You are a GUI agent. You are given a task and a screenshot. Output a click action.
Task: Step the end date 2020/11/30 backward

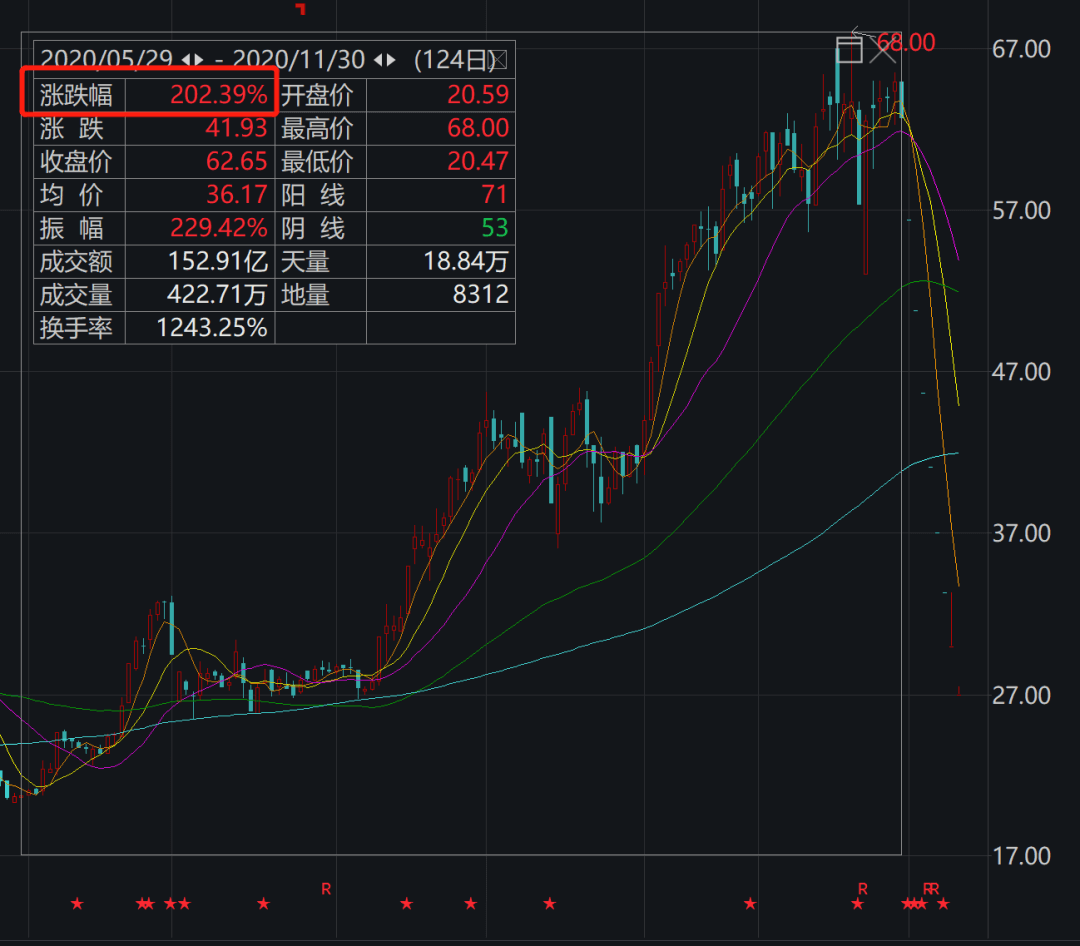coord(378,61)
